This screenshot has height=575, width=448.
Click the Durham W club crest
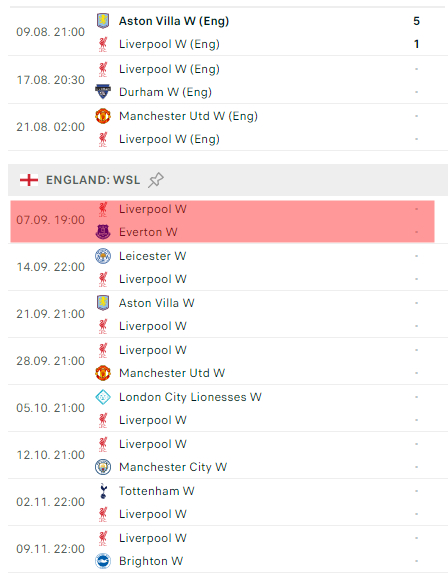(103, 92)
